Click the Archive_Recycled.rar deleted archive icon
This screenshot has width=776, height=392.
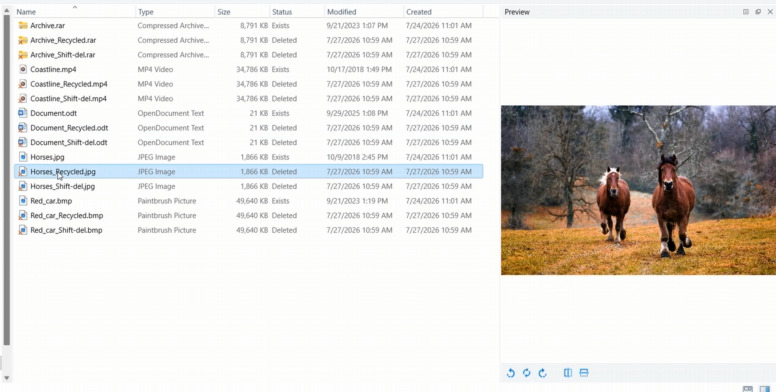[x=23, y=40]
